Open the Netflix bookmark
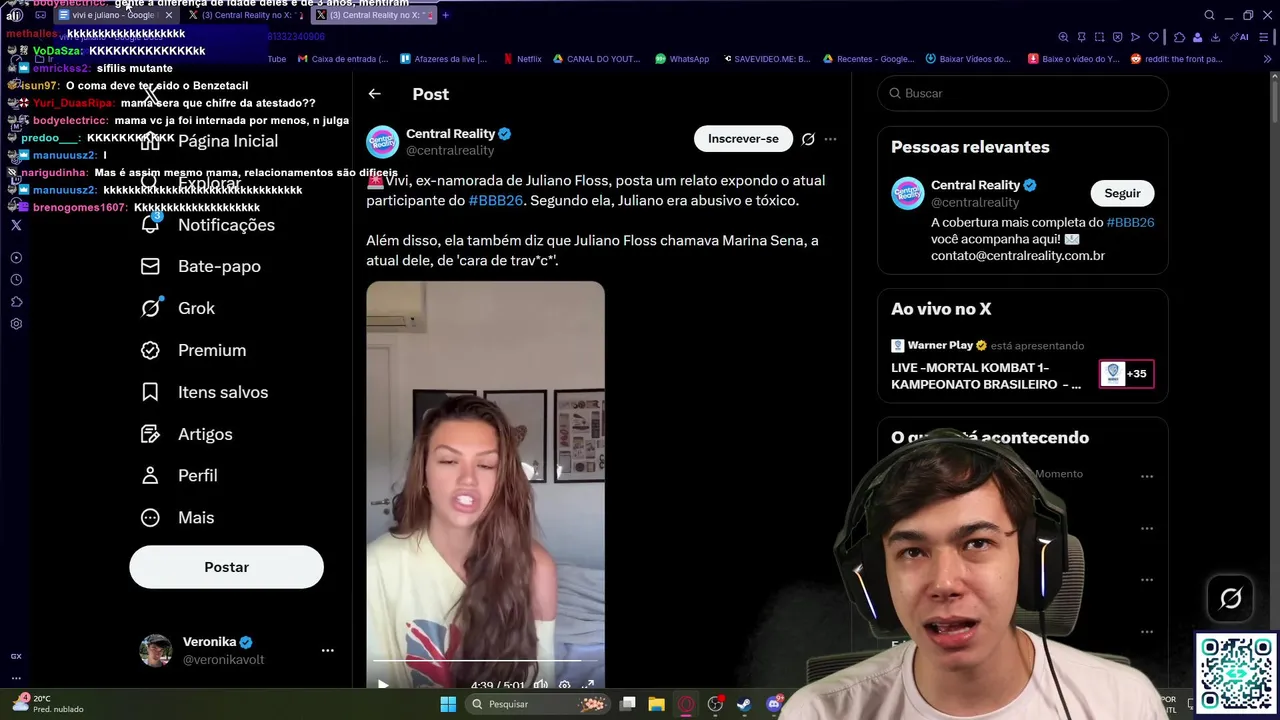 tap(522, 59)
